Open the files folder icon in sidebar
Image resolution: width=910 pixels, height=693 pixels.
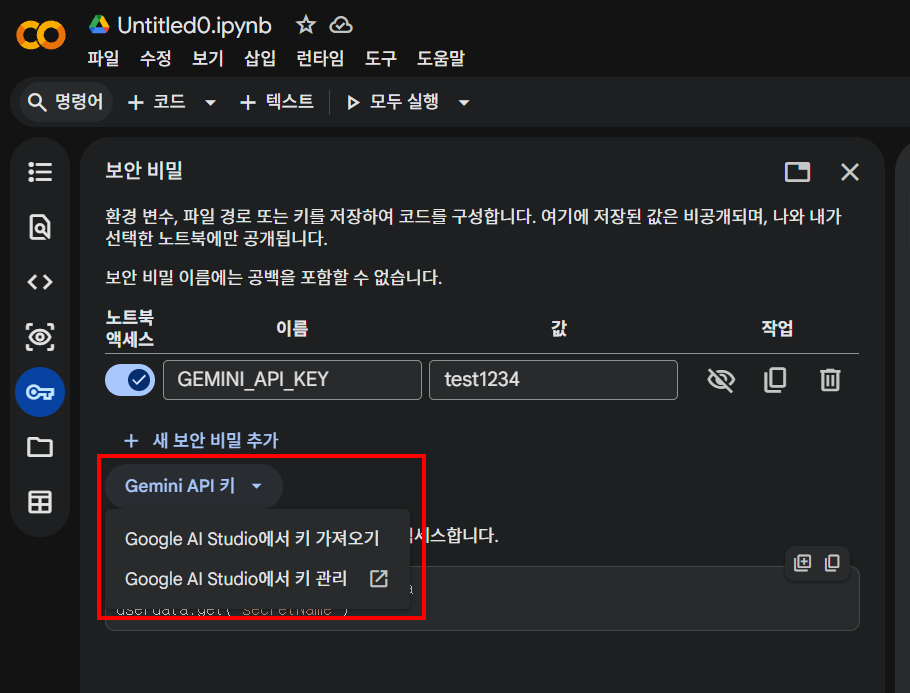pyautogui.click(x=40, y=447)
